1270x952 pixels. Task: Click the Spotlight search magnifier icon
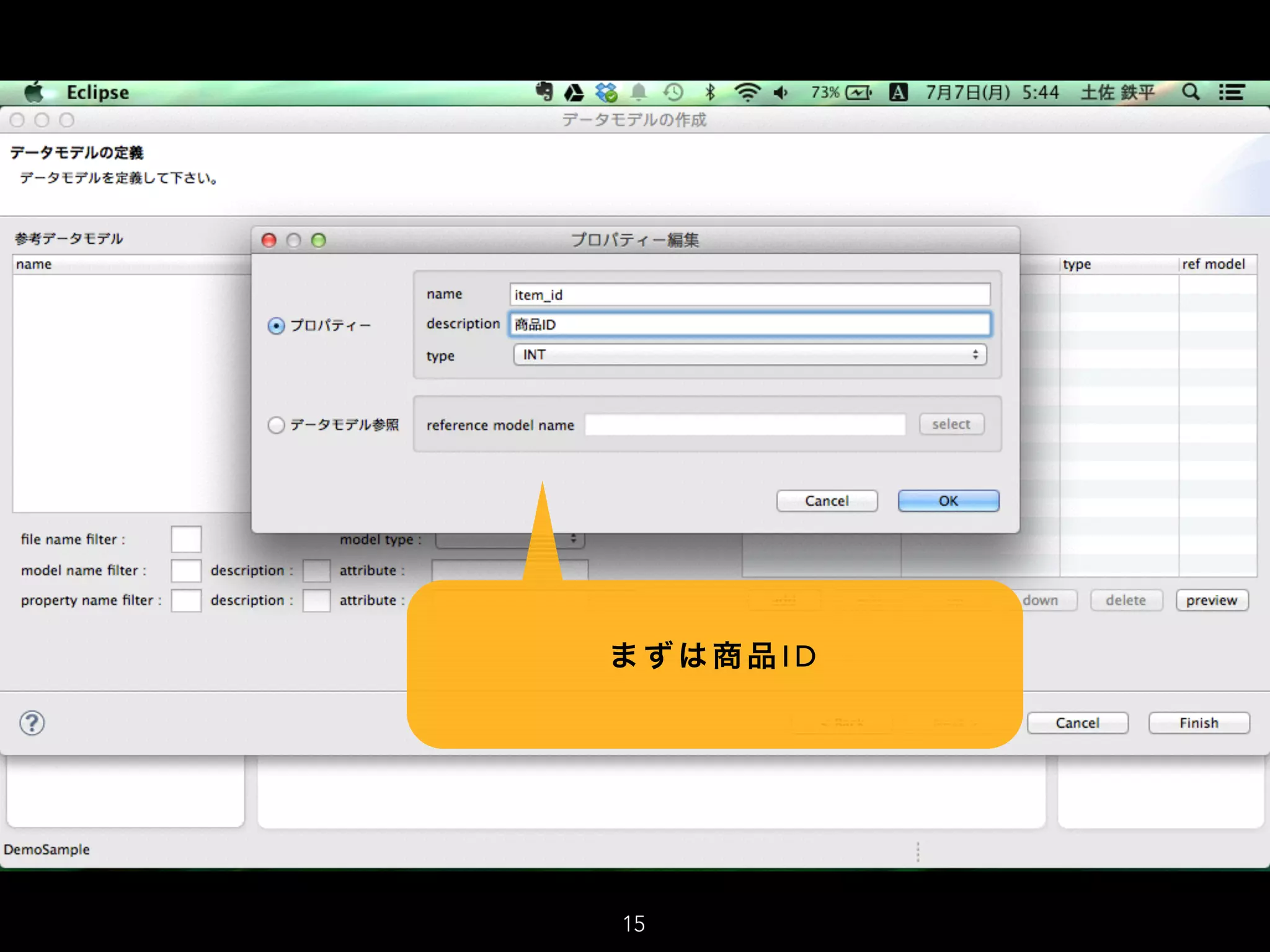pyautogui.click(x=1190, y=93)
